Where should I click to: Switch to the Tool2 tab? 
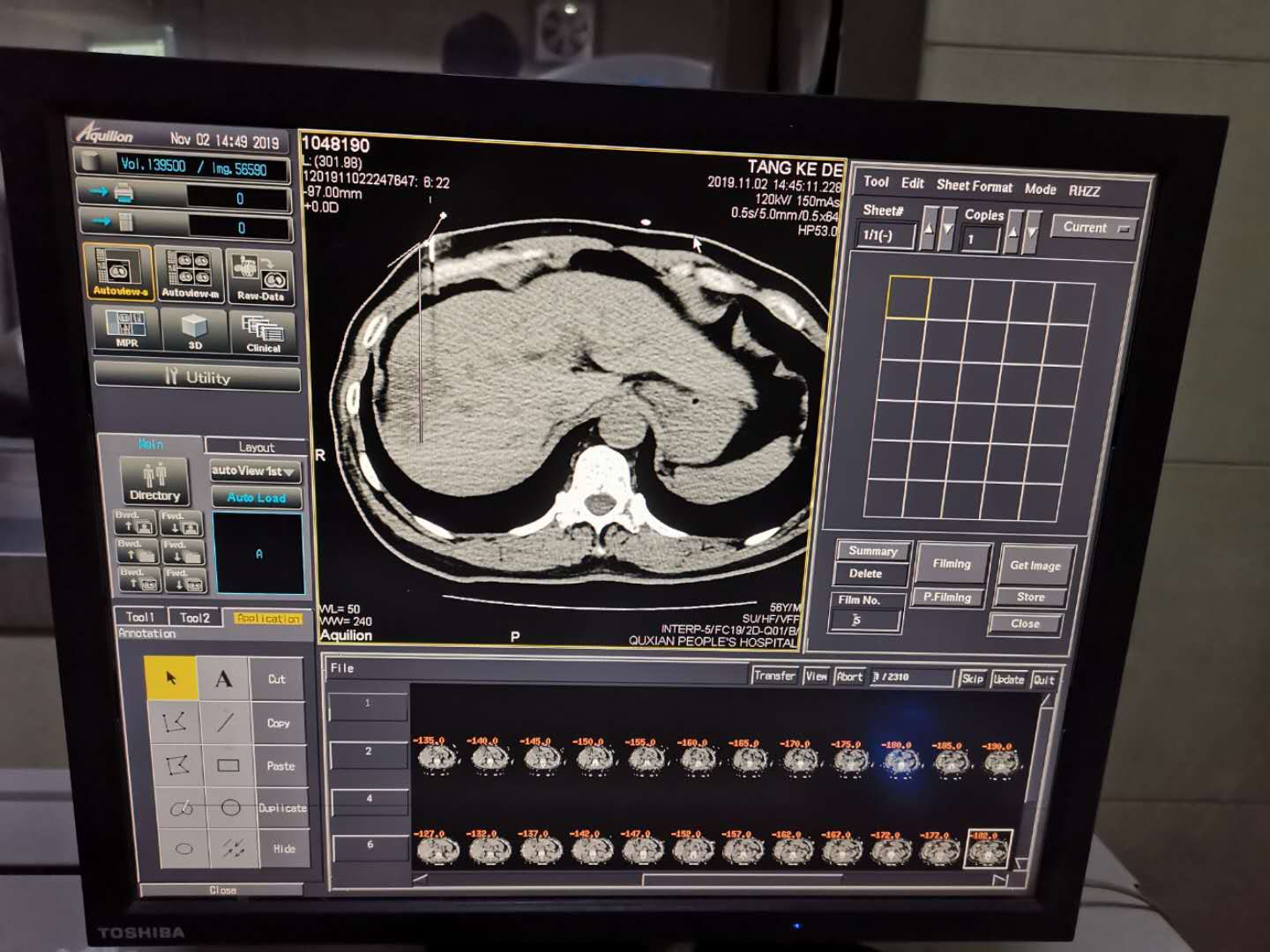[x=195, y=617]
